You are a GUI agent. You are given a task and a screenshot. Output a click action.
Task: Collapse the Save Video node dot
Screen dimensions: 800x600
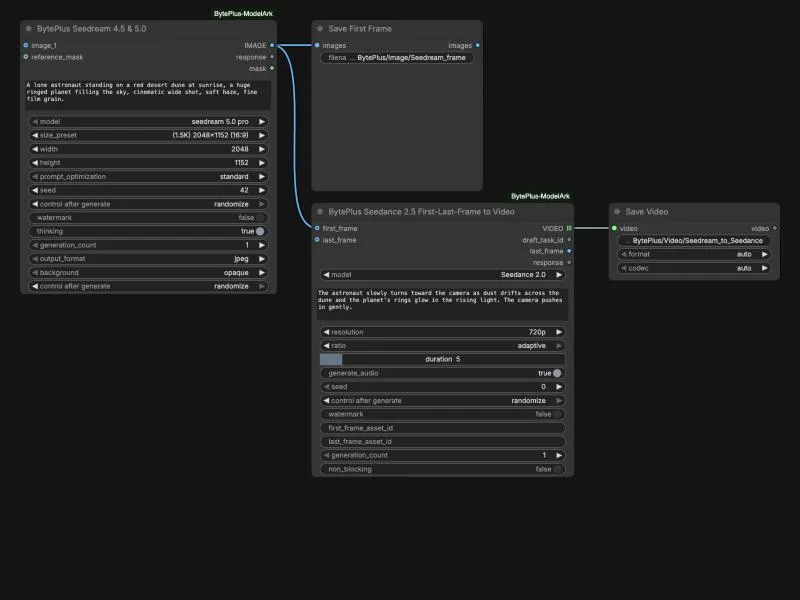[x=617, y=211]
